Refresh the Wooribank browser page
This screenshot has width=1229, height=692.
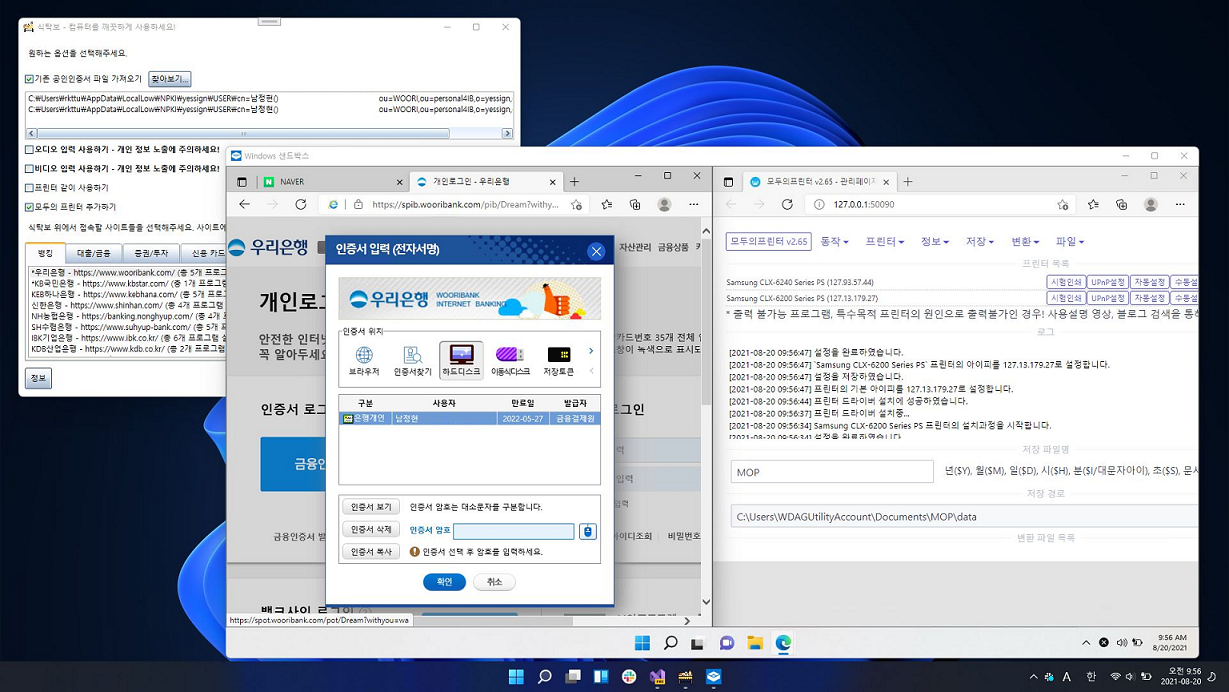pos(300,204)
